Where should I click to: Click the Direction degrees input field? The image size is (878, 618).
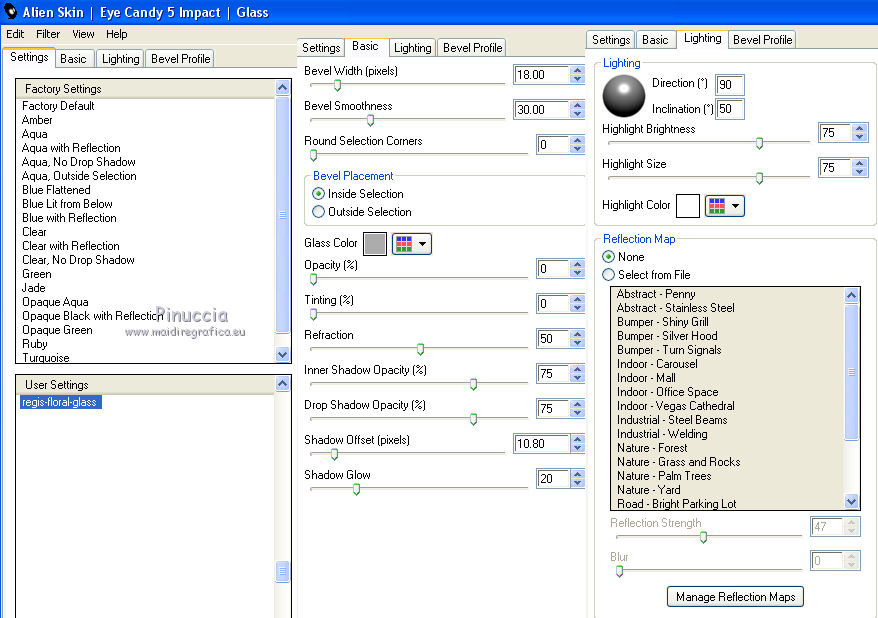pyautogui.click(x=730, y=85)
